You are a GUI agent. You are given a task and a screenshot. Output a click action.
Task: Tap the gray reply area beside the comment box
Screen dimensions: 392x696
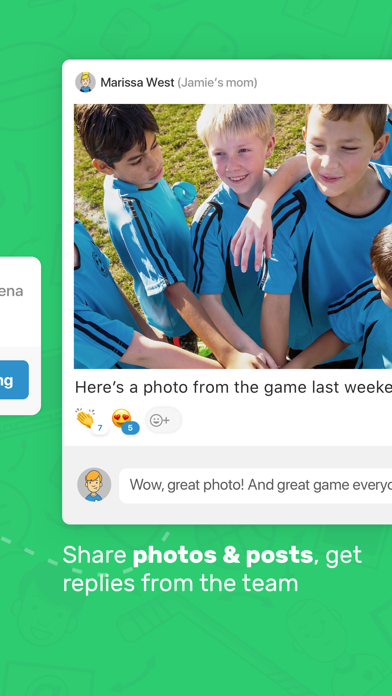[x=227, y=485]
